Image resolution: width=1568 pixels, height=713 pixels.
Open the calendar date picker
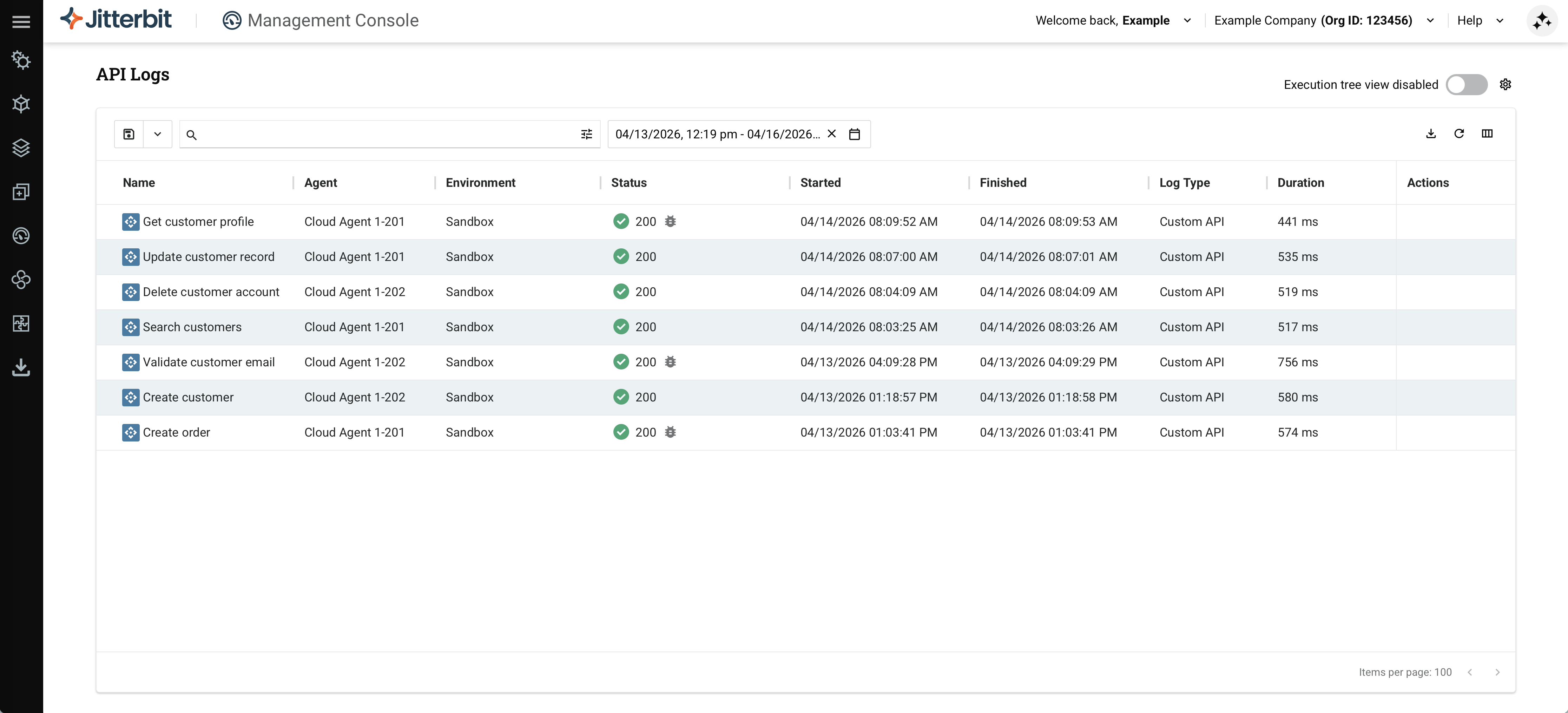click(x=855, y=134)
